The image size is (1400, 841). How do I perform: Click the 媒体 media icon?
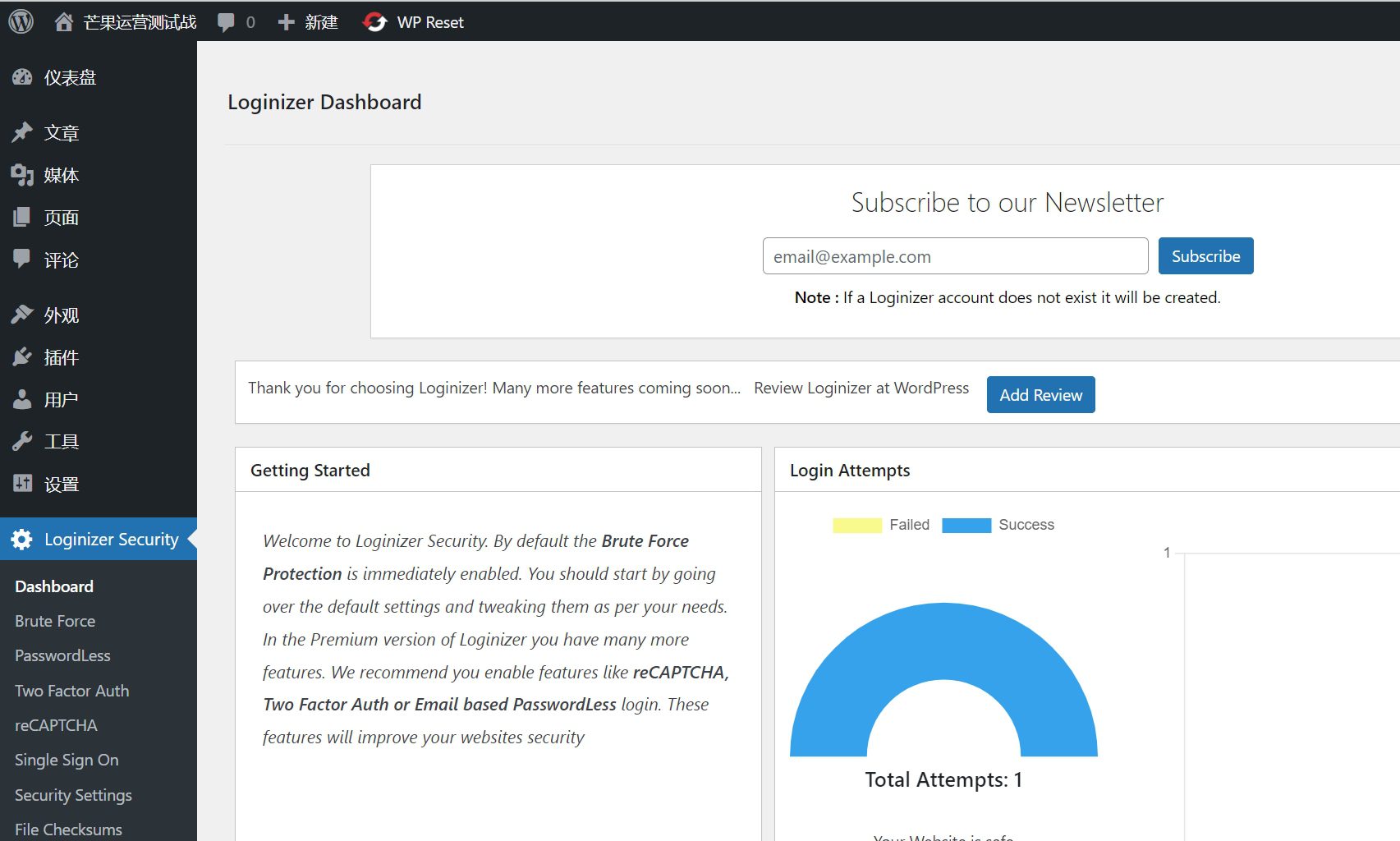(22, 175)
